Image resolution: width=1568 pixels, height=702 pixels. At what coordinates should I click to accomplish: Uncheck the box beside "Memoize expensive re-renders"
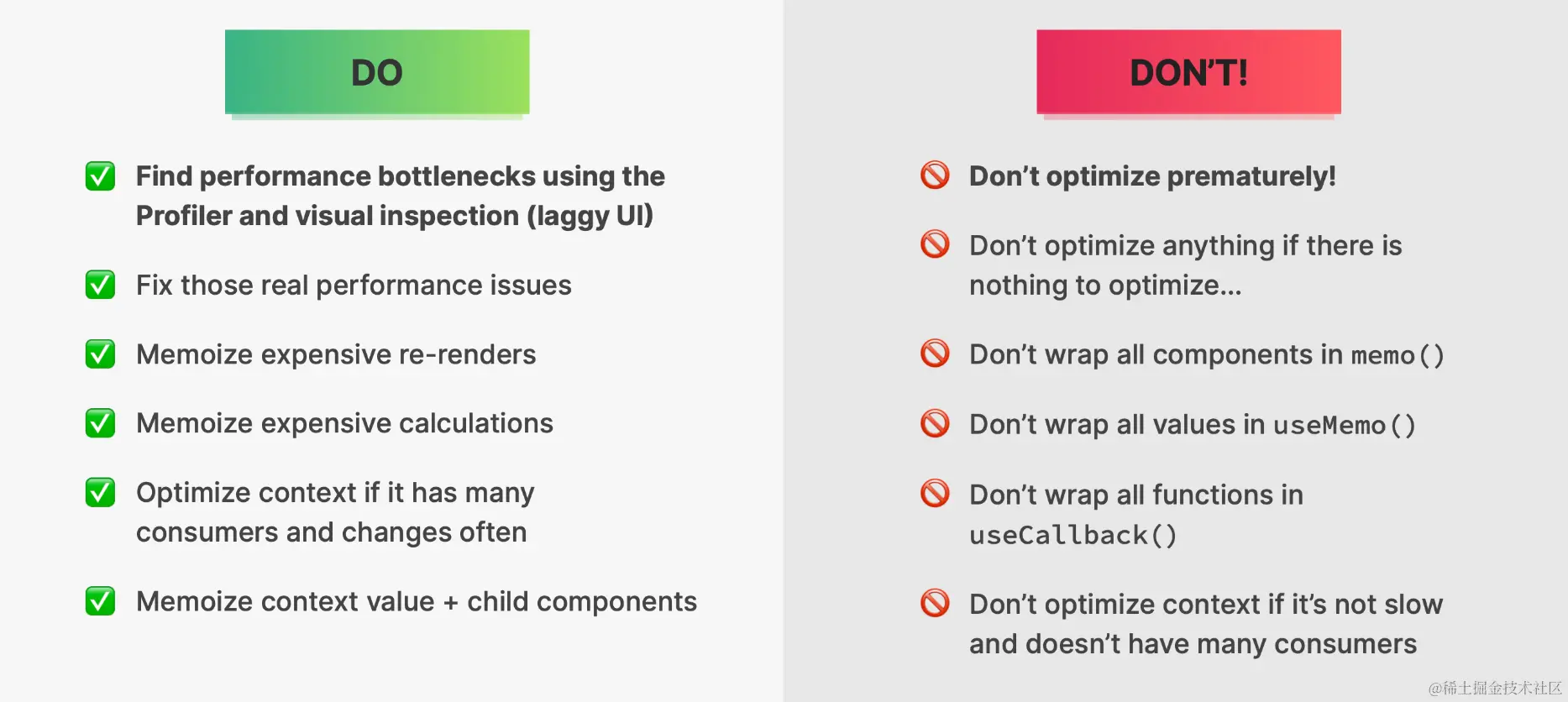tap(100, 354)
